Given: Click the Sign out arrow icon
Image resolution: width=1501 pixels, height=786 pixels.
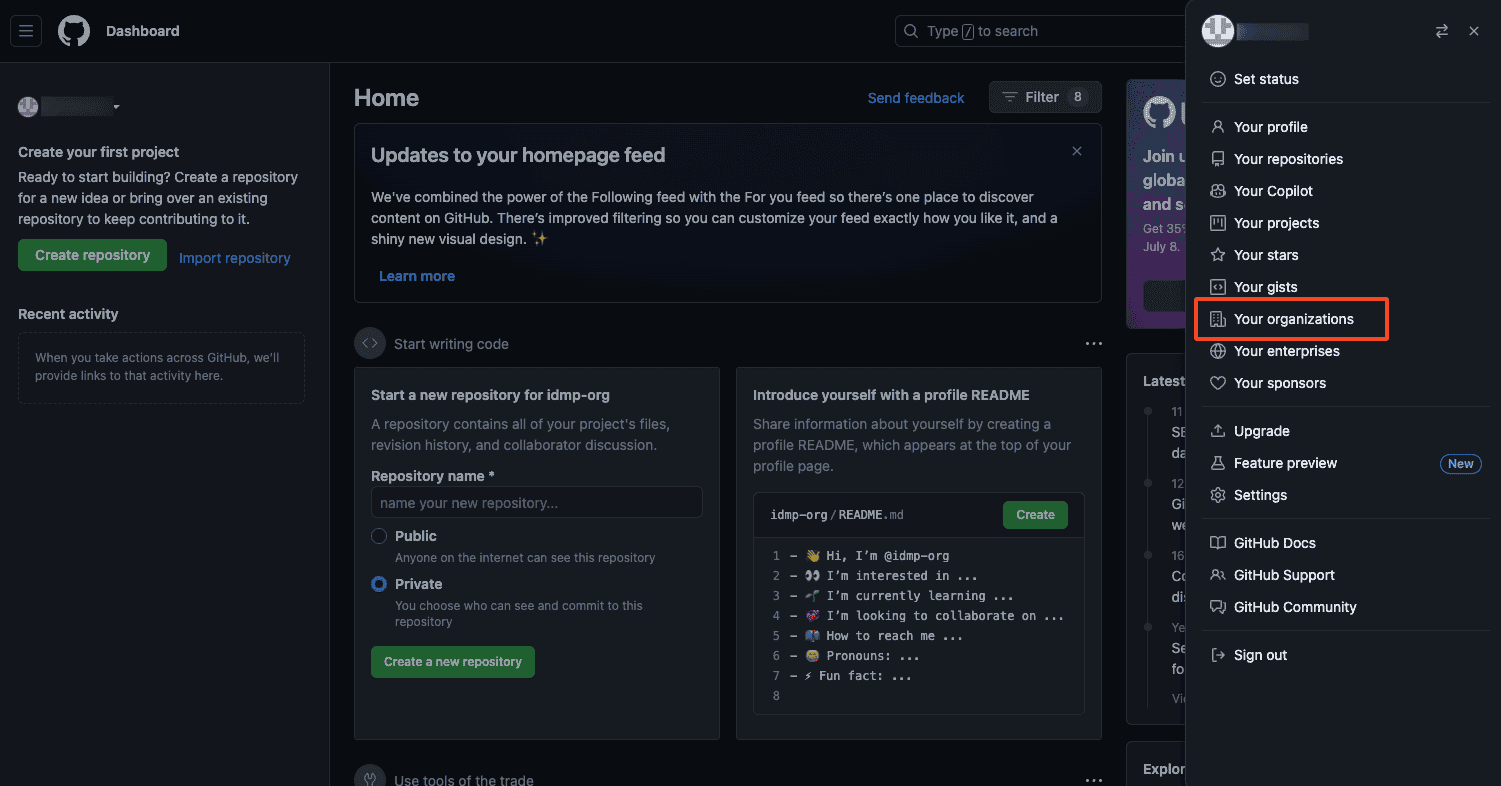Looking at the screenshot, I should pos(1218,655).
